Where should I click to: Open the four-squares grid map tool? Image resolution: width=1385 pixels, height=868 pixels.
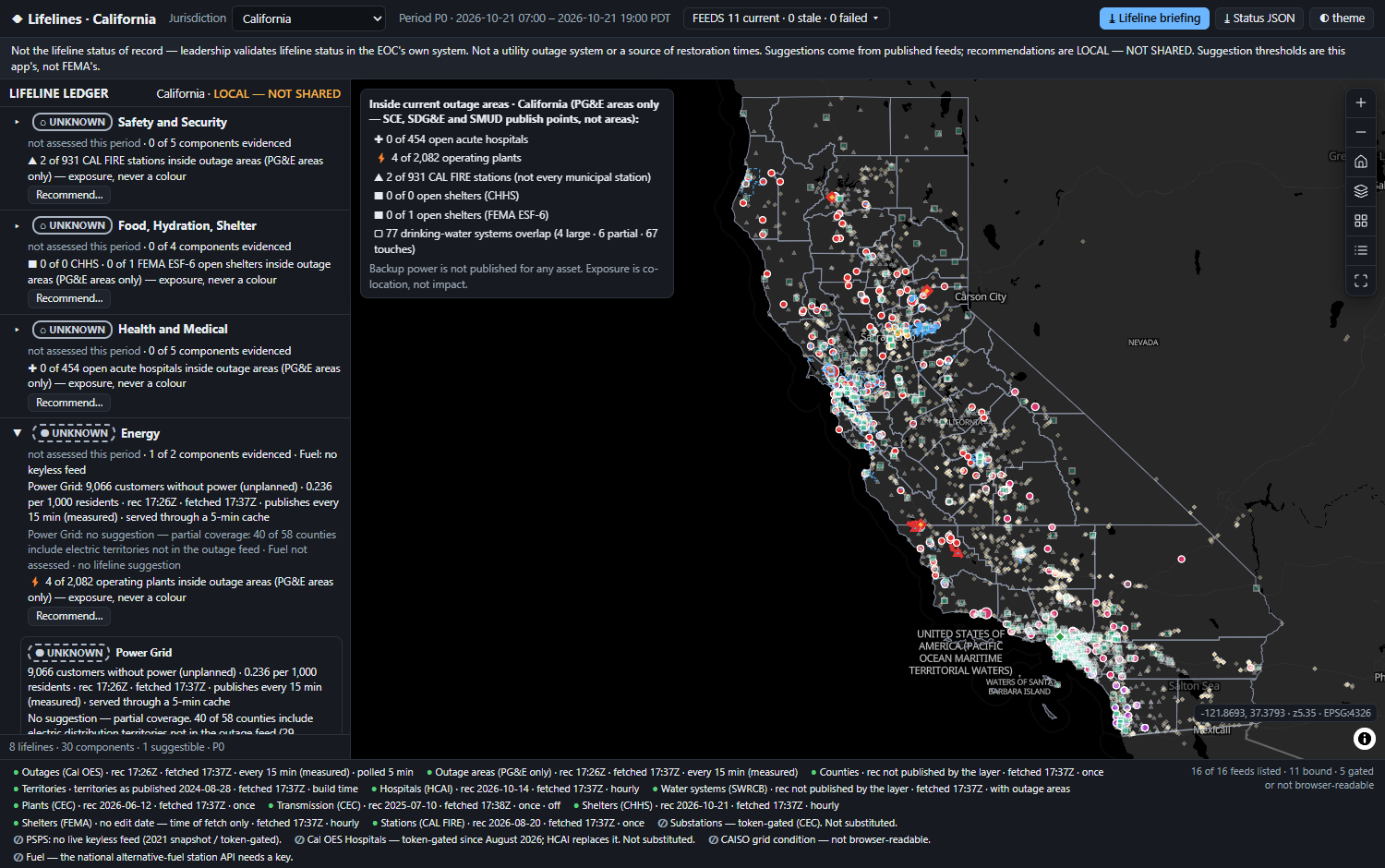click(1360, 221)
